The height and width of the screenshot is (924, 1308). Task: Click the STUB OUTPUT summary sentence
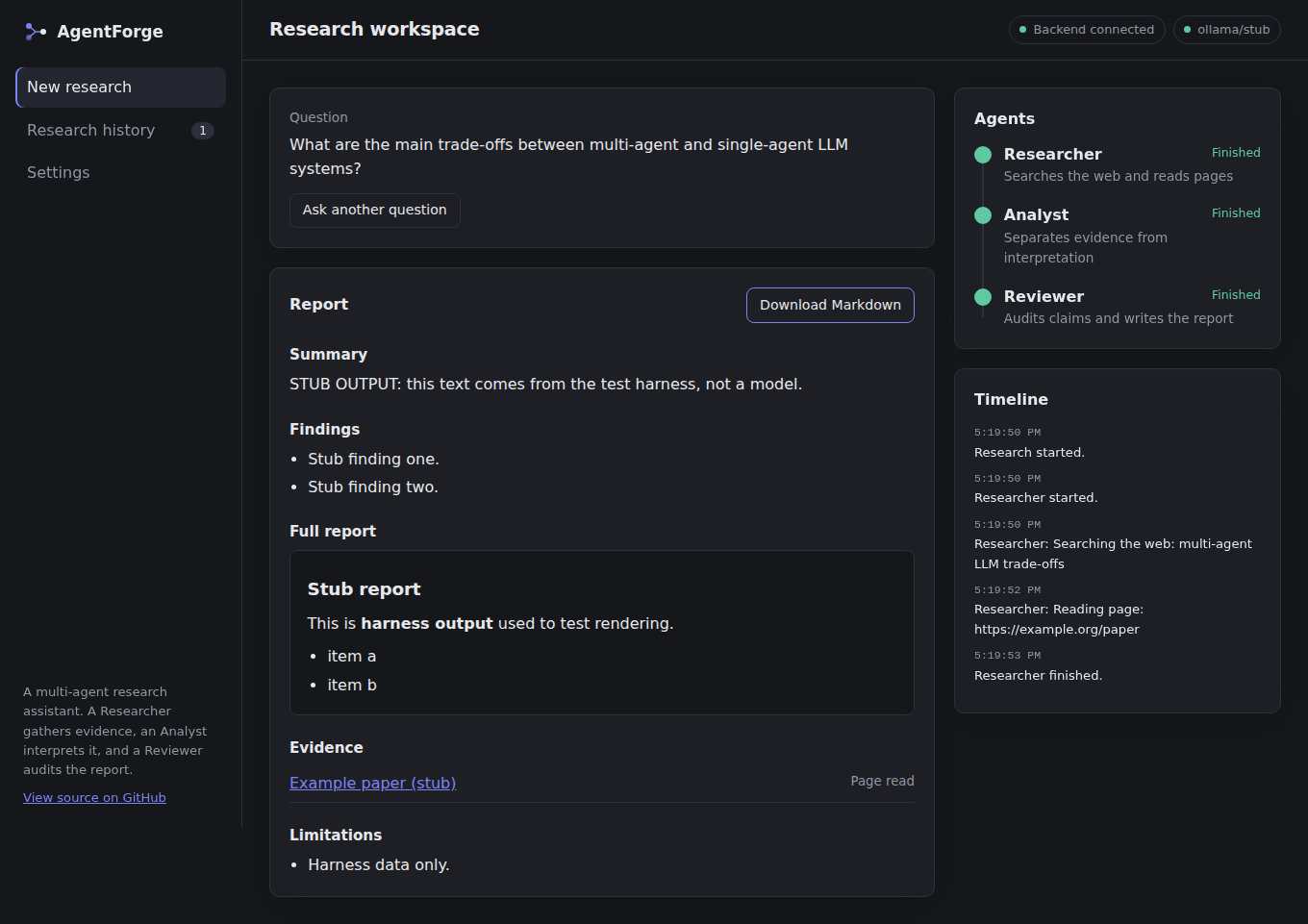[545, 384]
